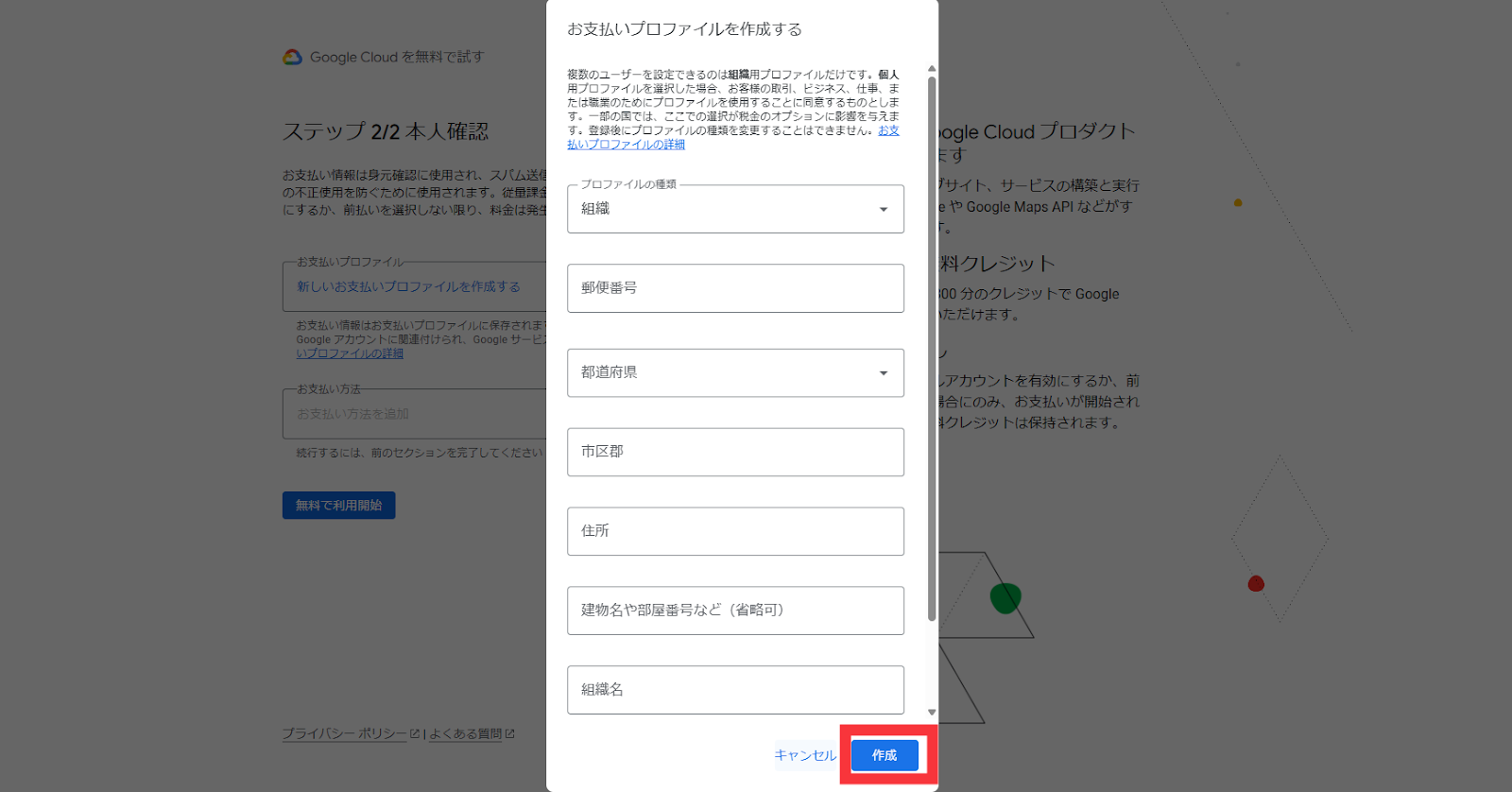Click 新しいお支払いプロファイルを作成する in background page
Viewport: 1512px width, 792px height.
[408, 286]
